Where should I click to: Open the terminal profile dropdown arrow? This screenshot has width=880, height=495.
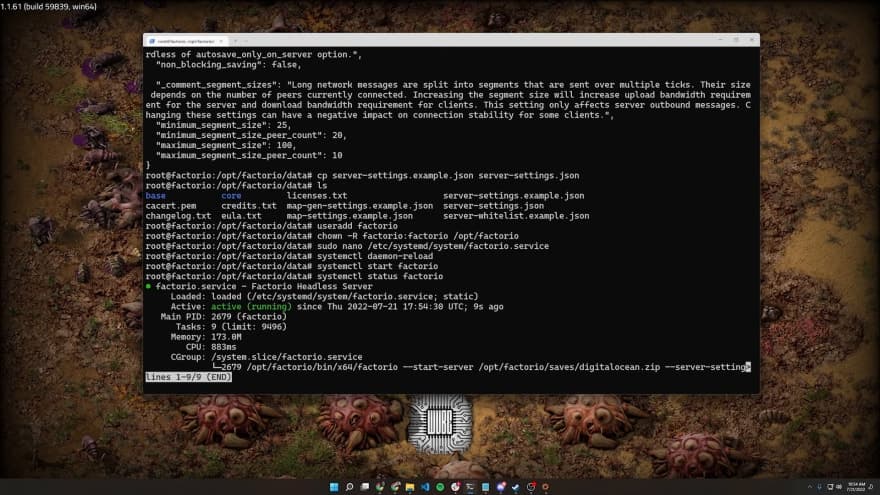pos(246,41)
